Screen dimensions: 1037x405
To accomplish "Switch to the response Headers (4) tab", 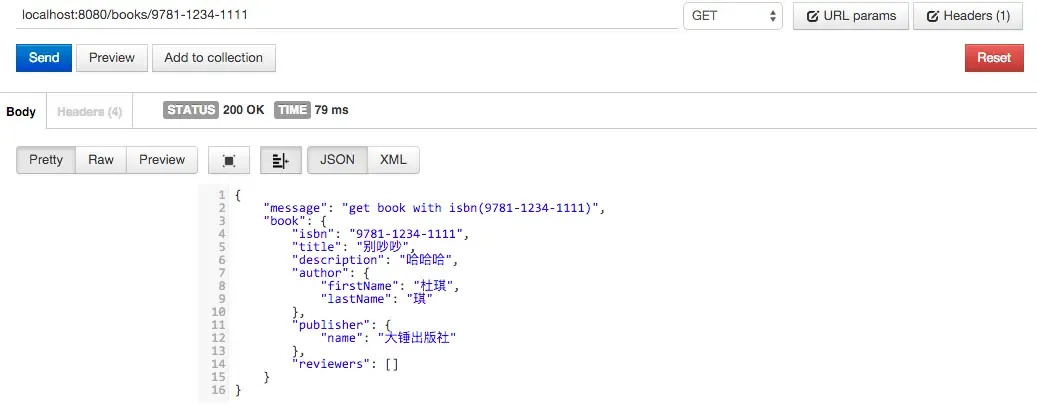I will point(89,112).
